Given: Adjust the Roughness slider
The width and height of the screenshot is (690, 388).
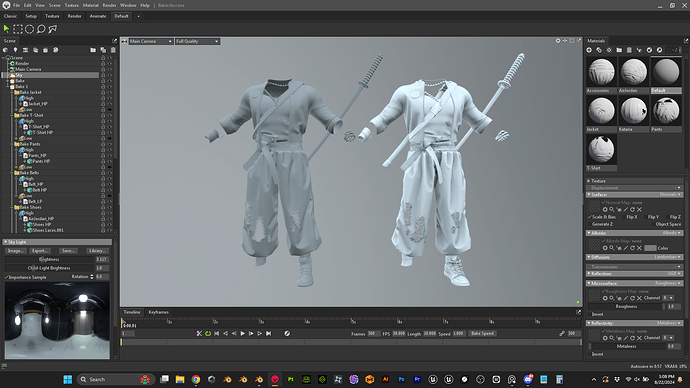Looking at the screenshot, I should pyautogui.click(x=627, y=307).
